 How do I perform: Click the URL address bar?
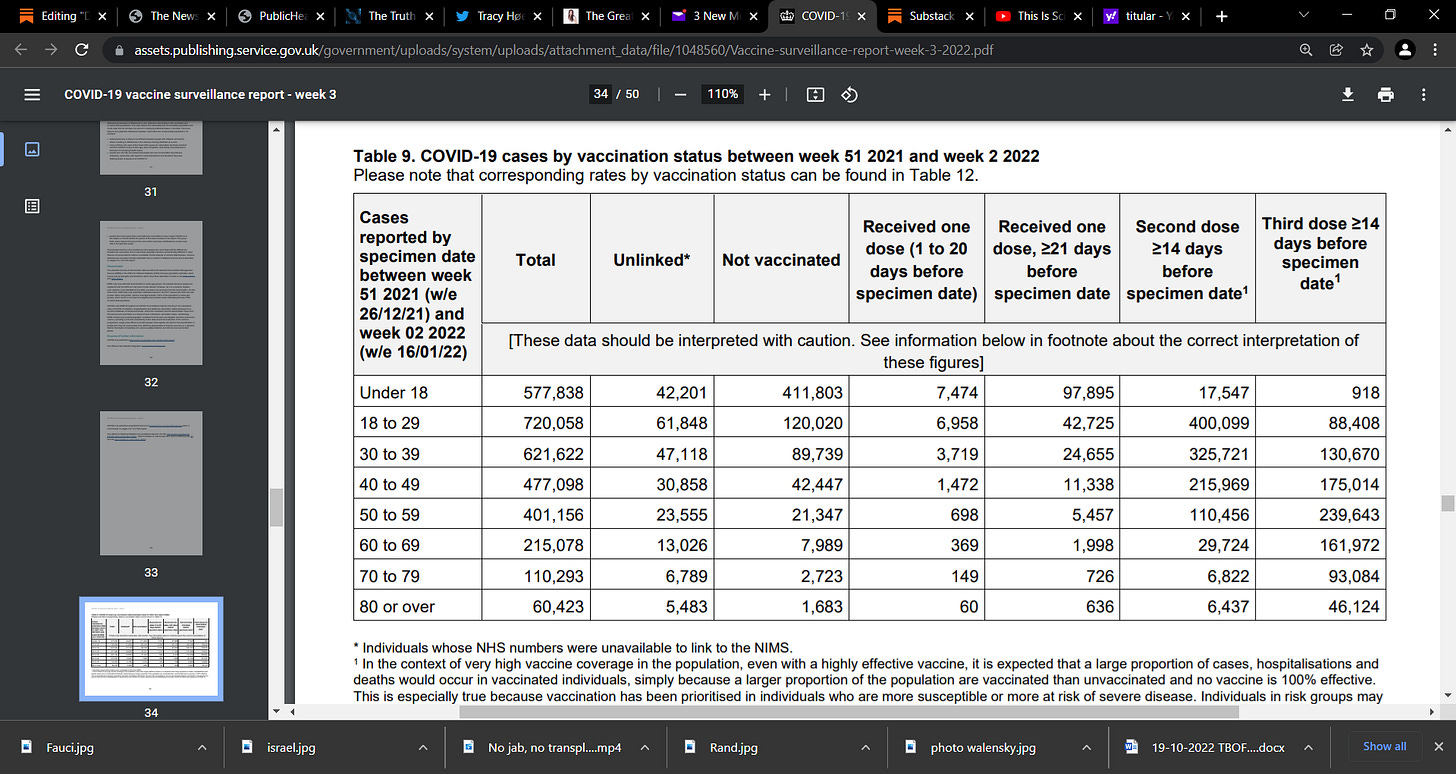(x=700, y=49)
